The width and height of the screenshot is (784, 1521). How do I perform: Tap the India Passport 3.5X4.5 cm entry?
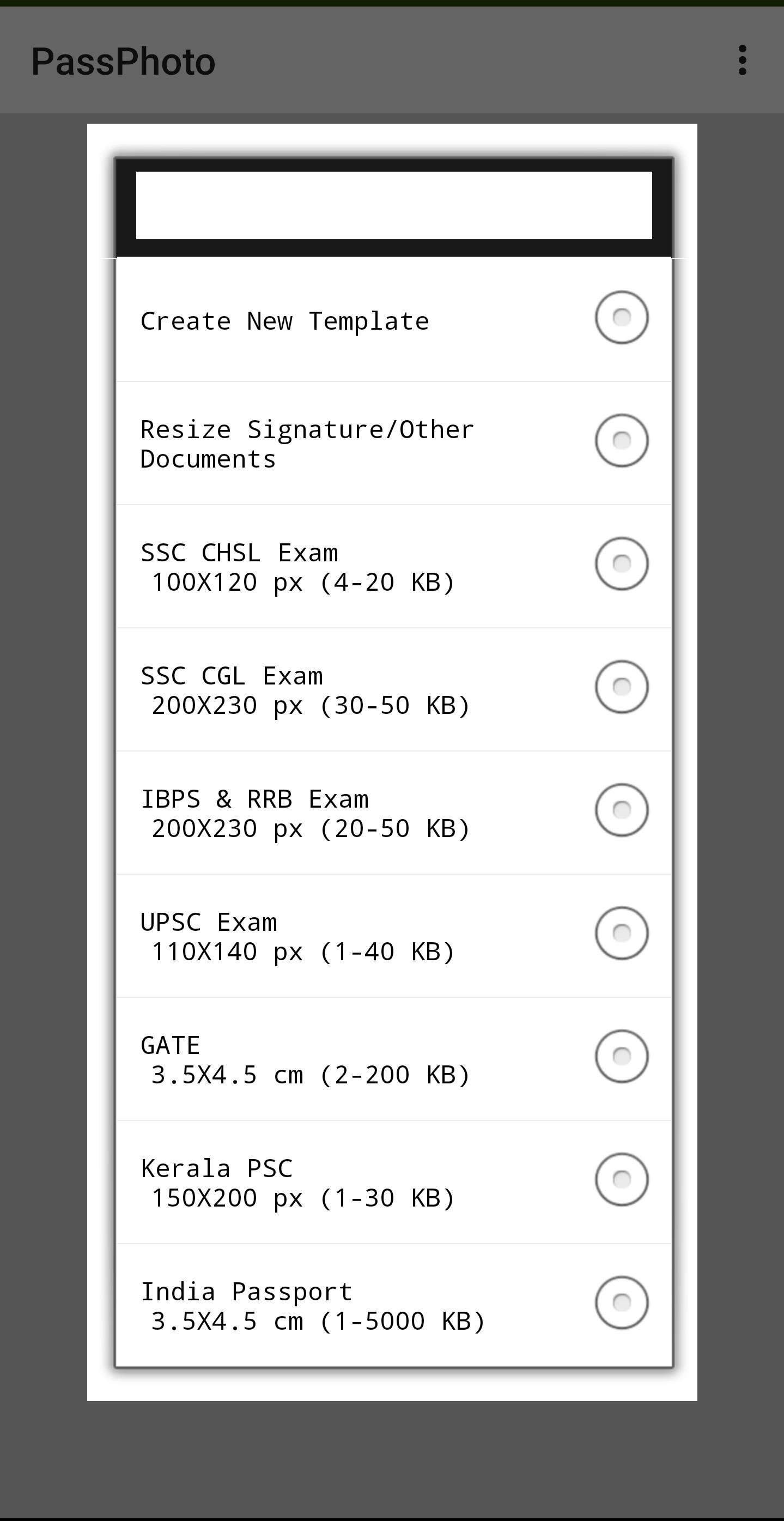[312, 1307]
